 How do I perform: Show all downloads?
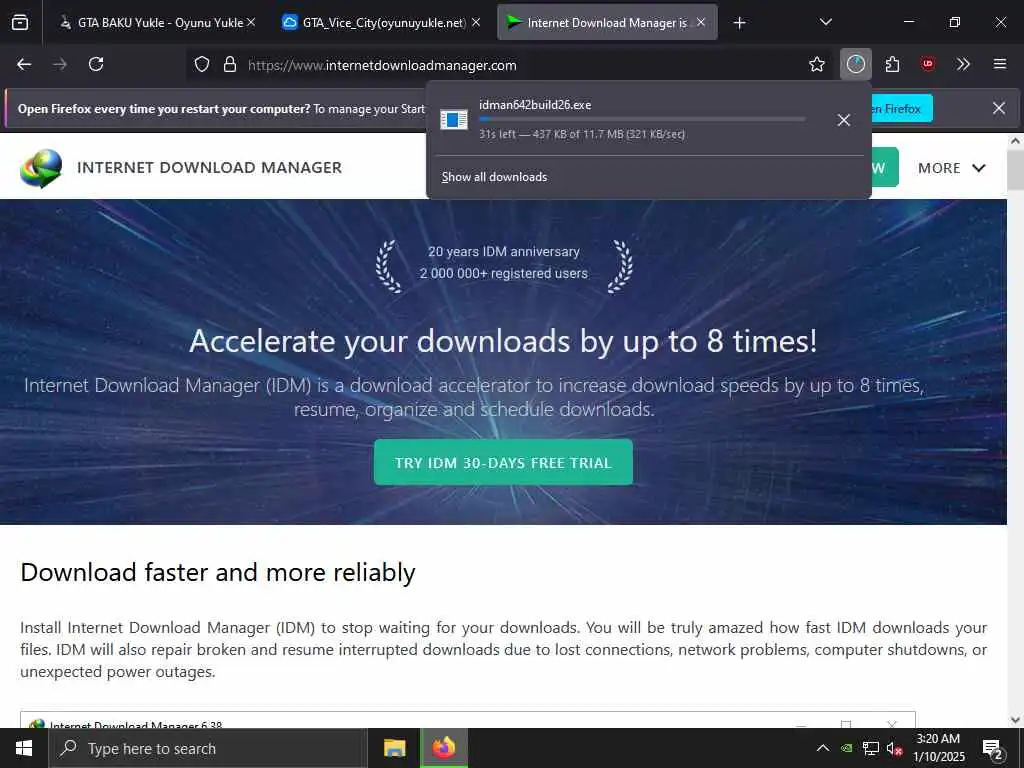tap(494, 177)
